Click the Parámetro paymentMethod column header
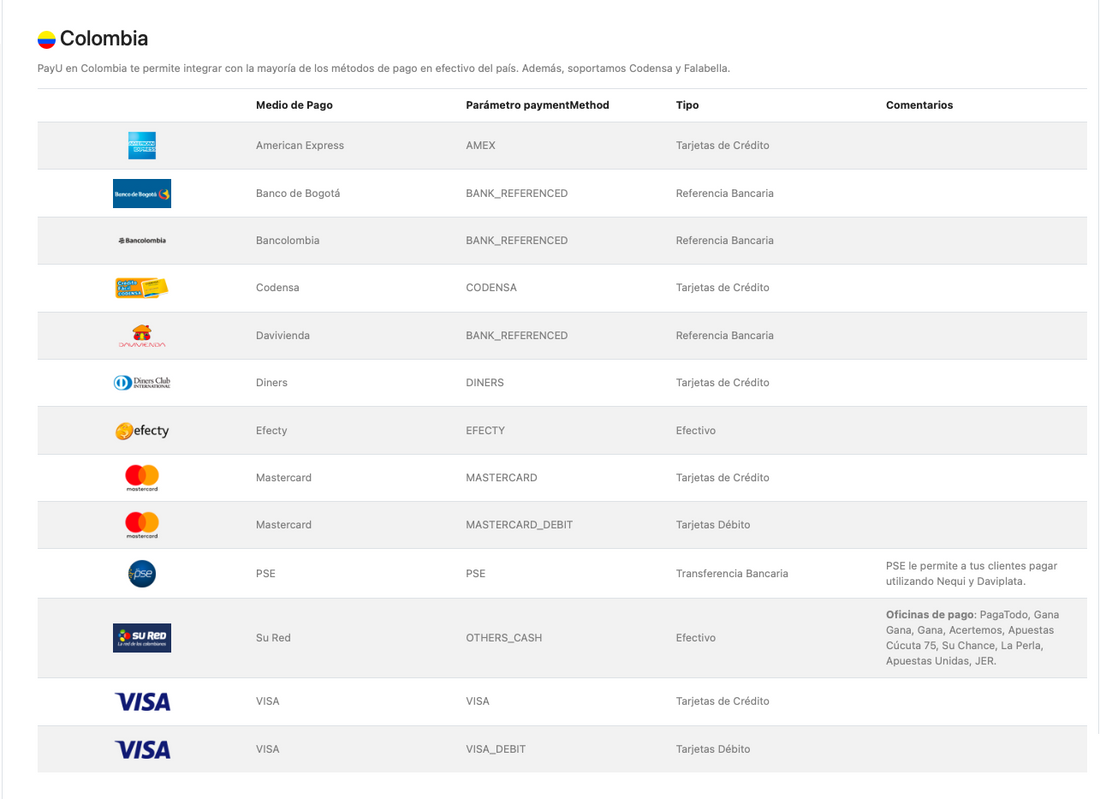The width and height of the screenshot is (1100, 799). (537, 105)
